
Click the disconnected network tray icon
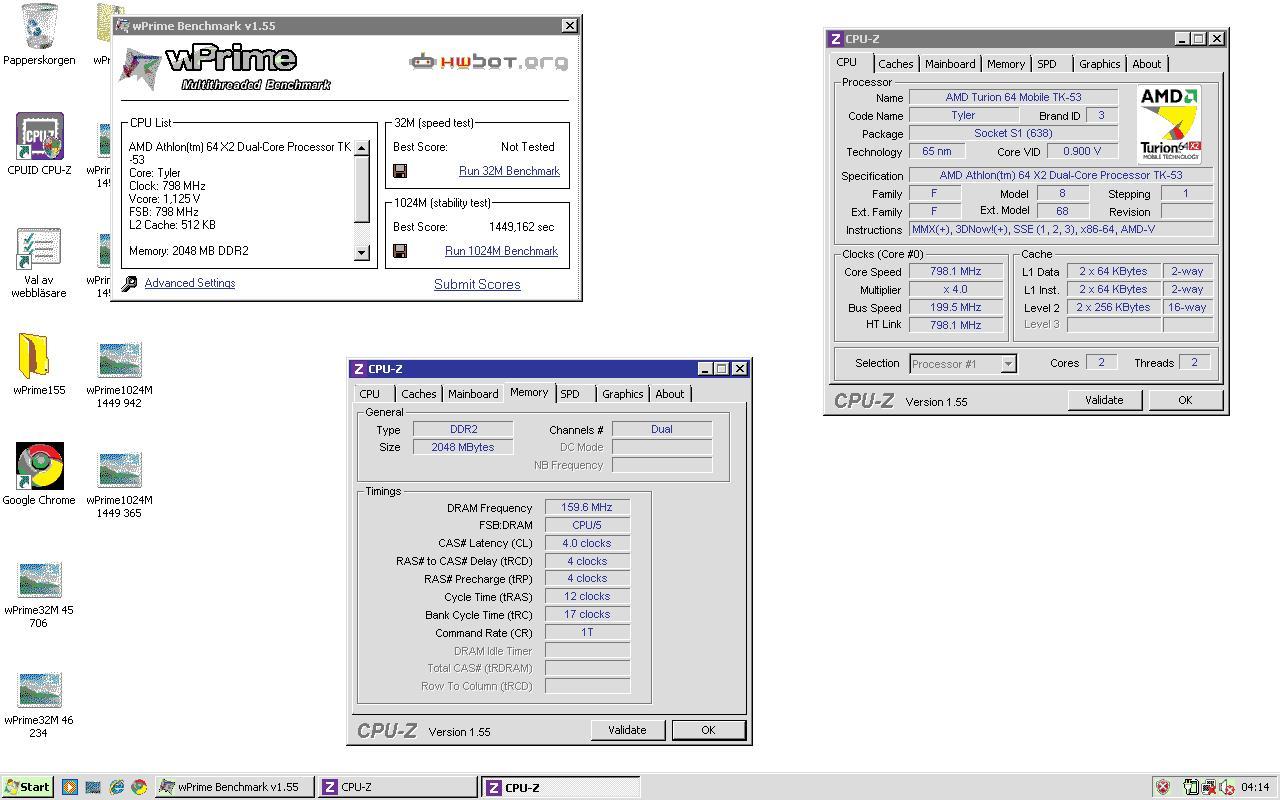coord(1208,787)
